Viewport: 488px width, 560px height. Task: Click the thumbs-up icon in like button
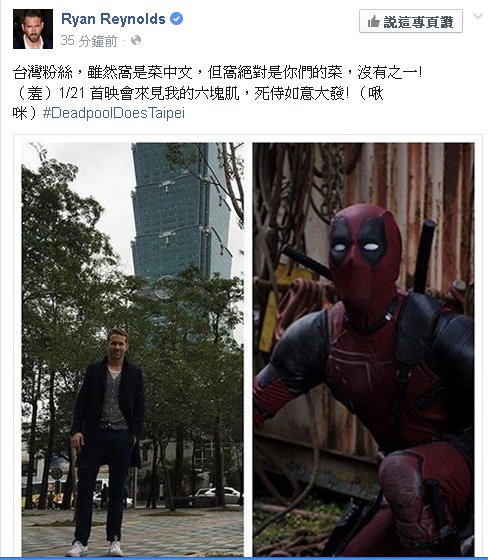[373, 21]
